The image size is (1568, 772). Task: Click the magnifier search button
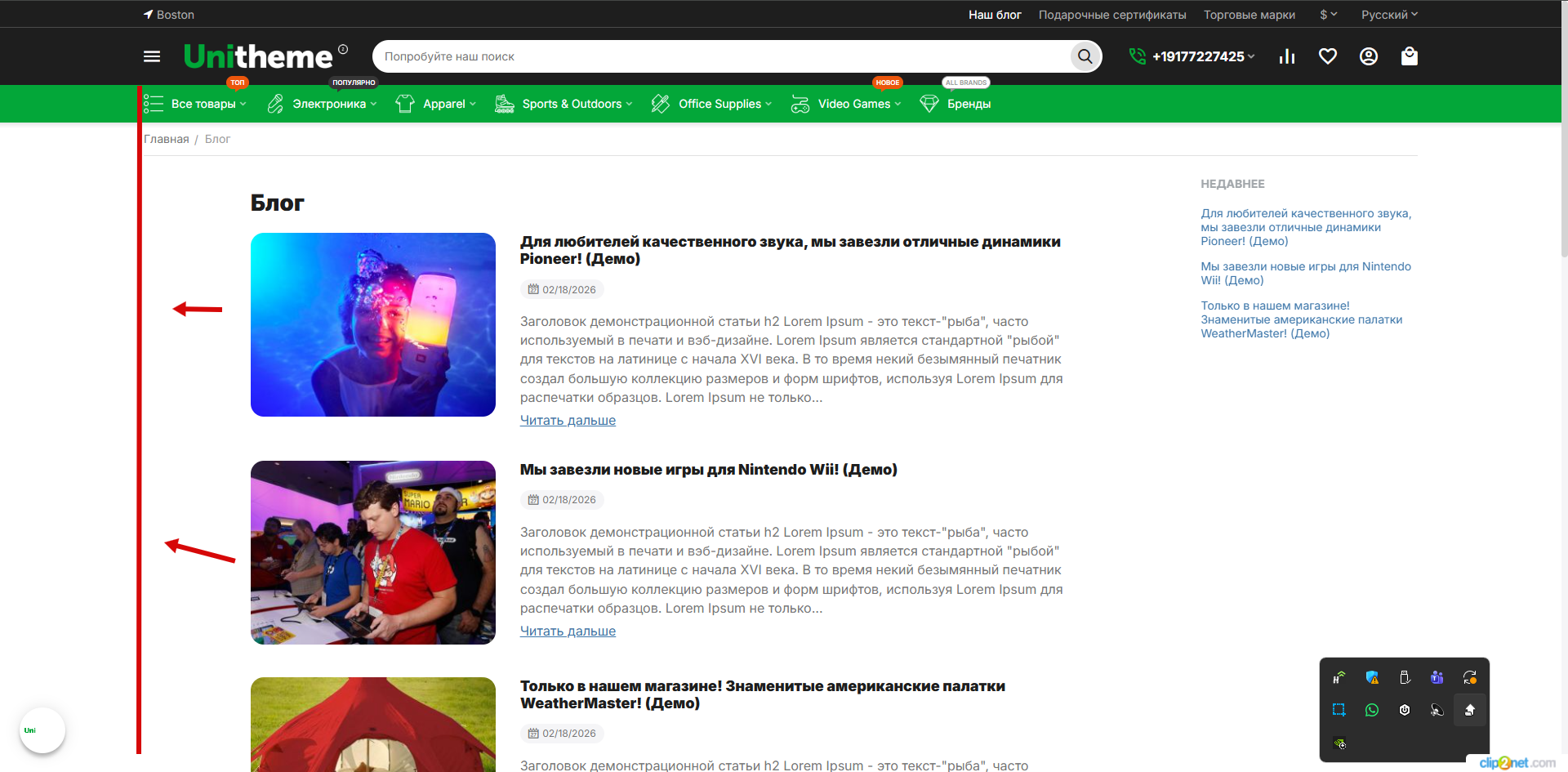[1085, 56]
